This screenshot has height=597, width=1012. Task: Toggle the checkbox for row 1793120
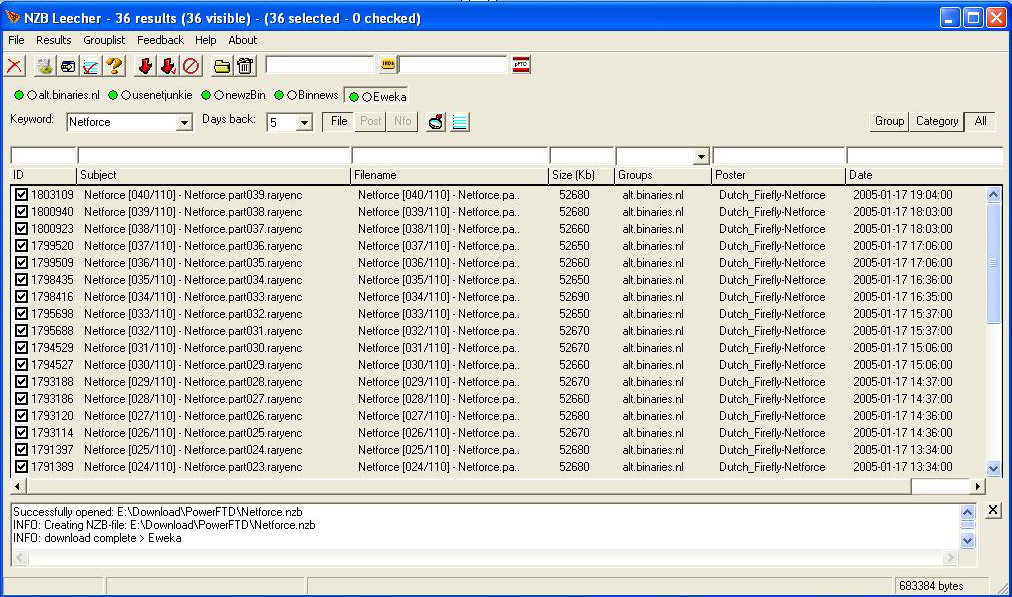click(x=21, y=416)
